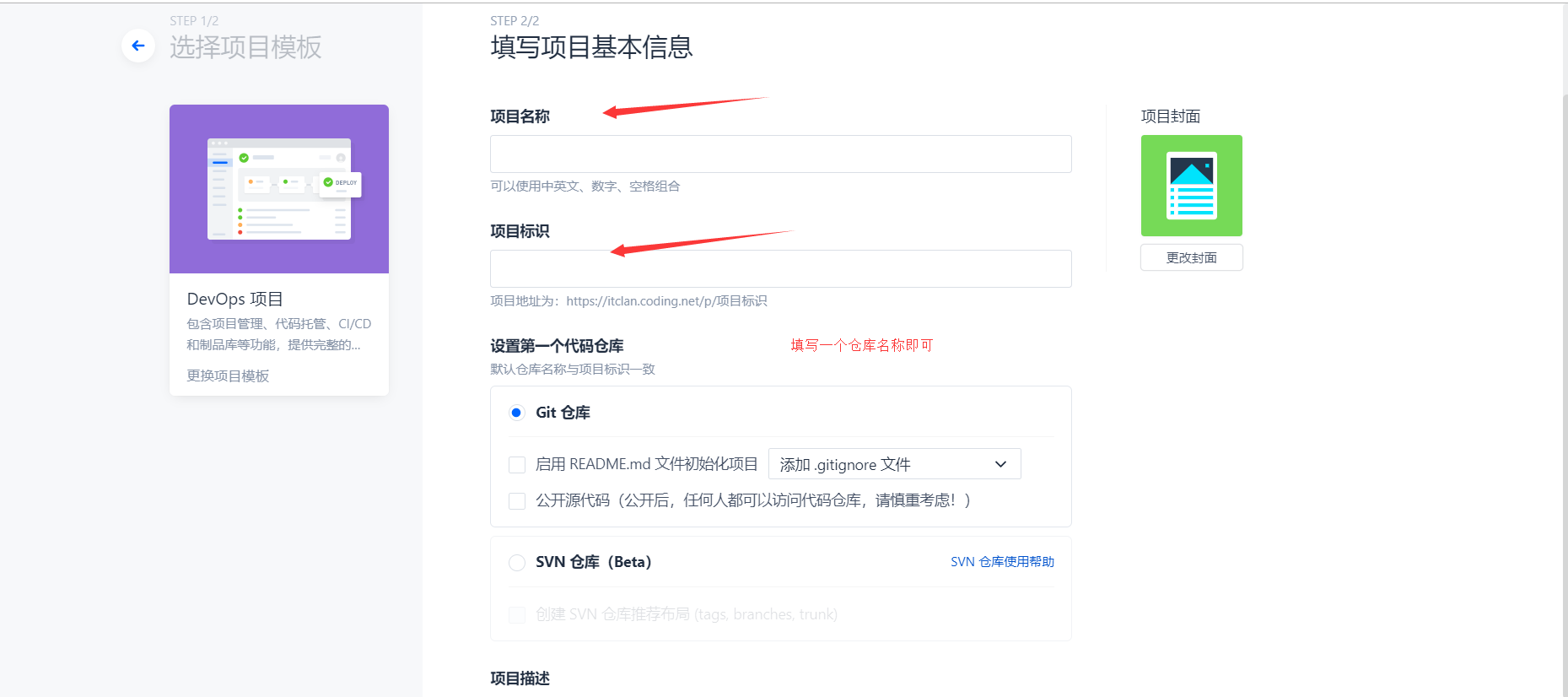The height and width of the screenshot is (697, 1568).
Task: Select the Git 仓库 radio button
Action: 516,413
